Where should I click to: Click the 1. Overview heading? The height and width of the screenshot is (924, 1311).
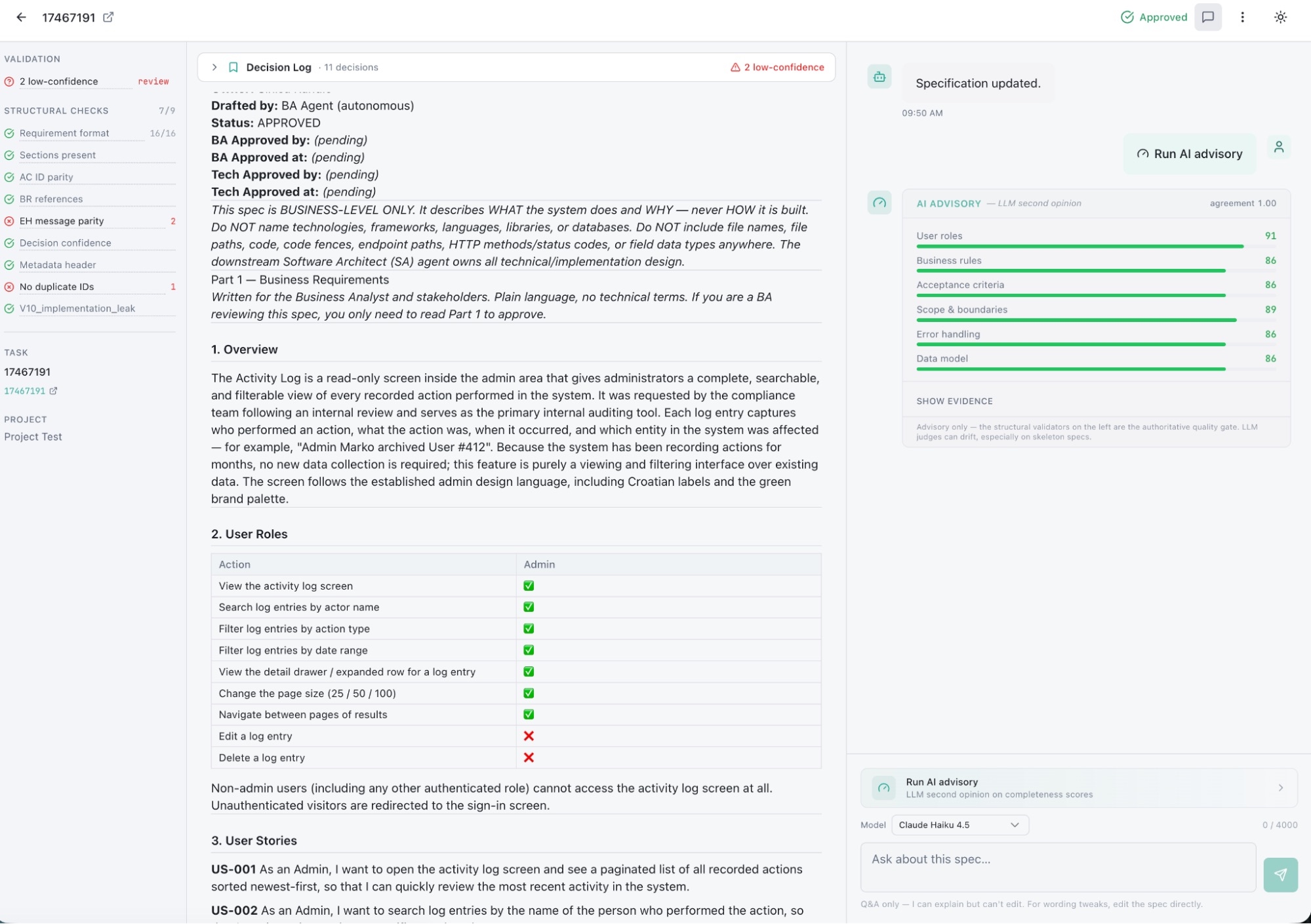click(x=245, y=350)
